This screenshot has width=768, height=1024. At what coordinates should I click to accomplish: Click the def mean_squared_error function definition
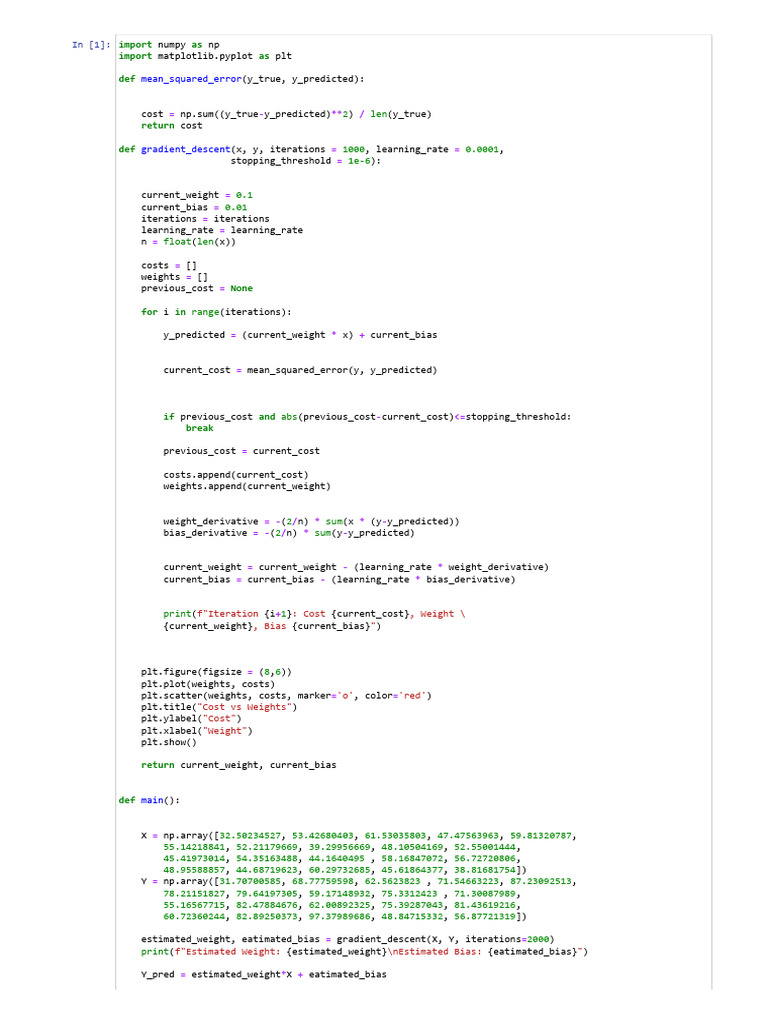(x=242, y=79)
